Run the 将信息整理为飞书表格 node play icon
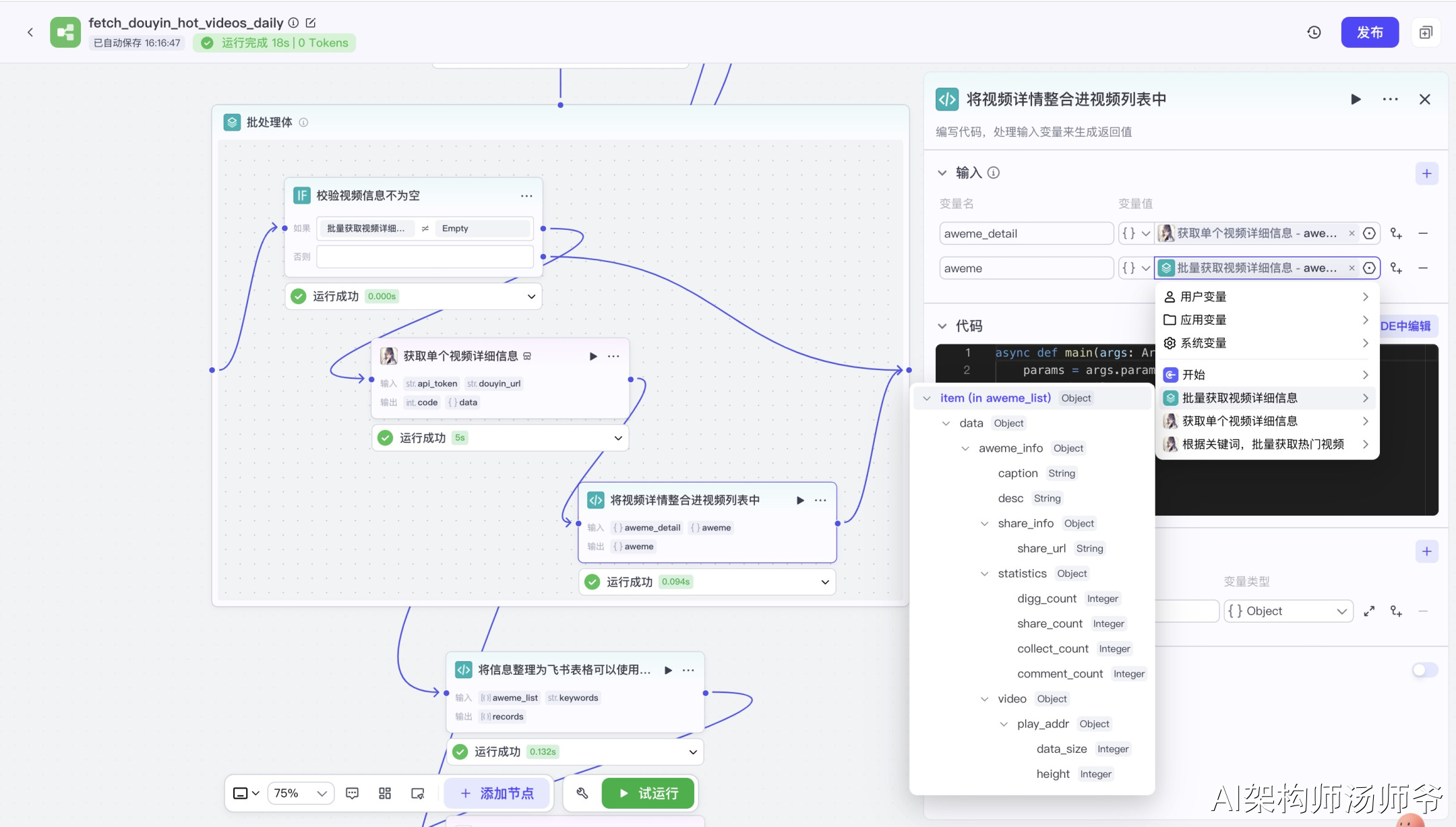 click(668, 670)
